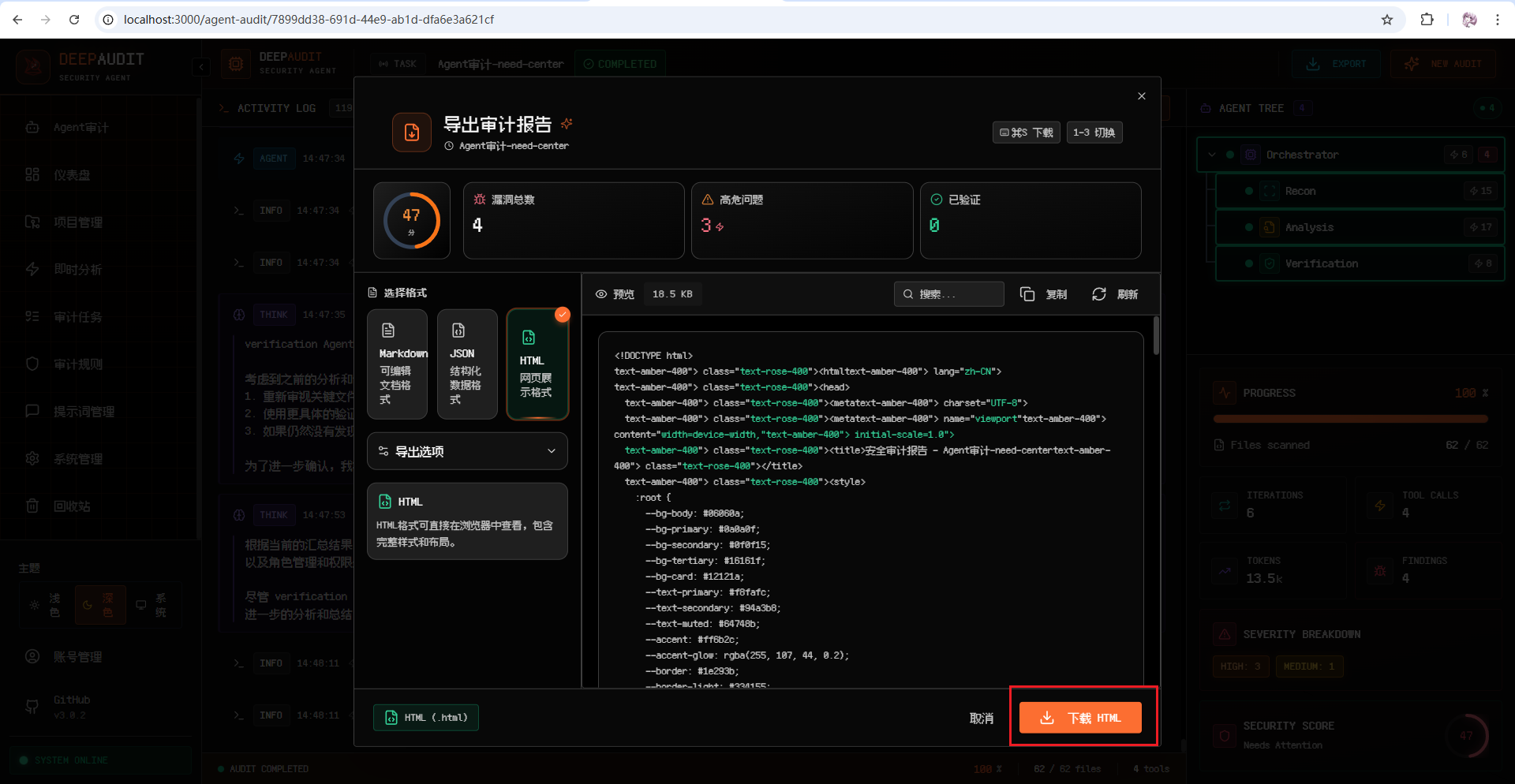Click the sparkle icon beside dialog title
Image resolution: width=1515 pixels, height=784 pixels.
(567, 124)
